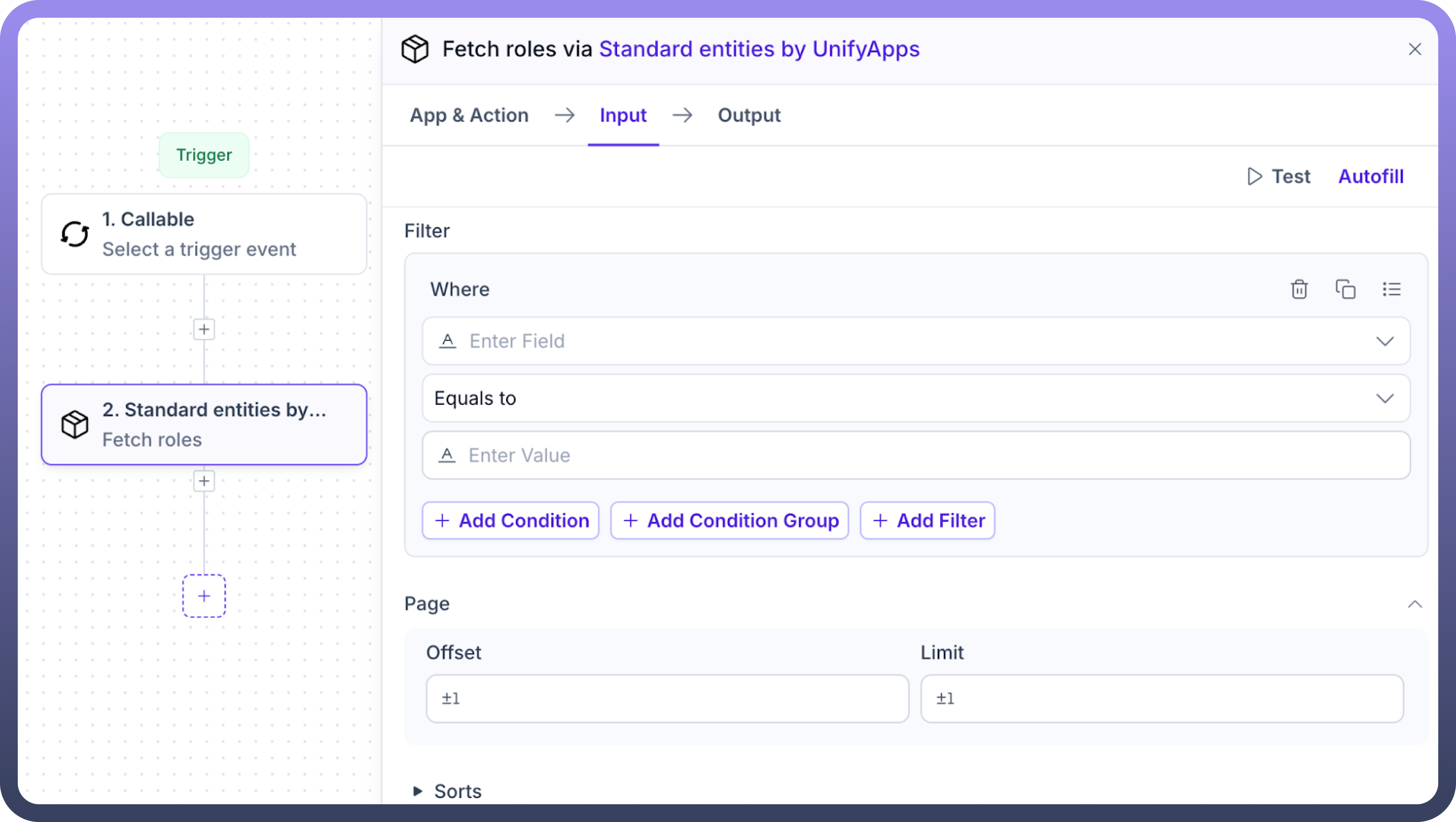Delete the Where condition with trash icon

pos(1299,289)
